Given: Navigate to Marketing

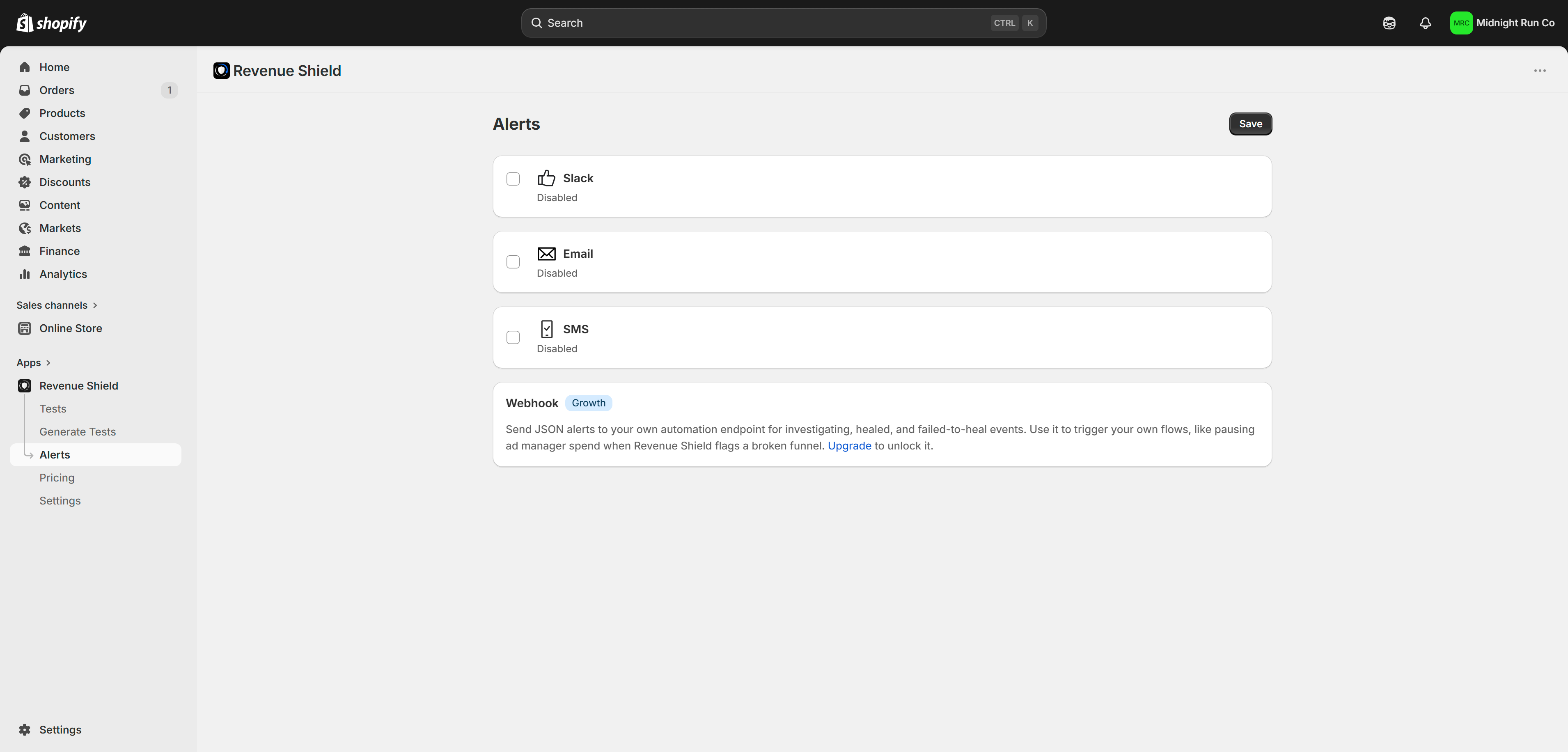Looking at the screenshot, I should point(96,159).
